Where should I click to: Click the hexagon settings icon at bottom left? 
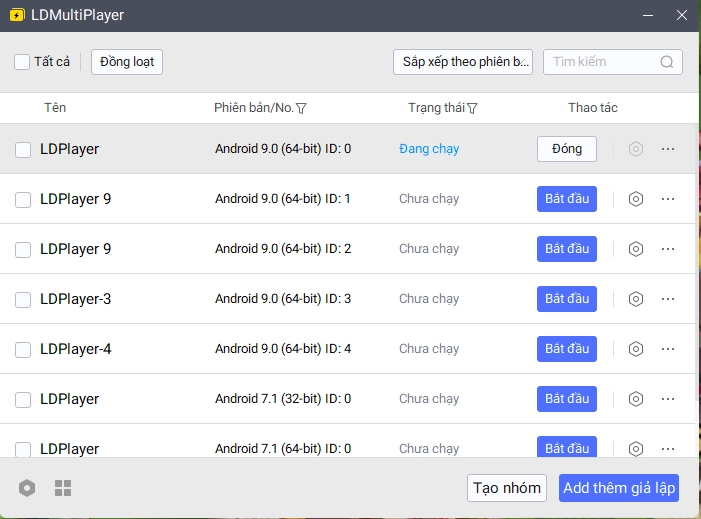coord(27,488)
